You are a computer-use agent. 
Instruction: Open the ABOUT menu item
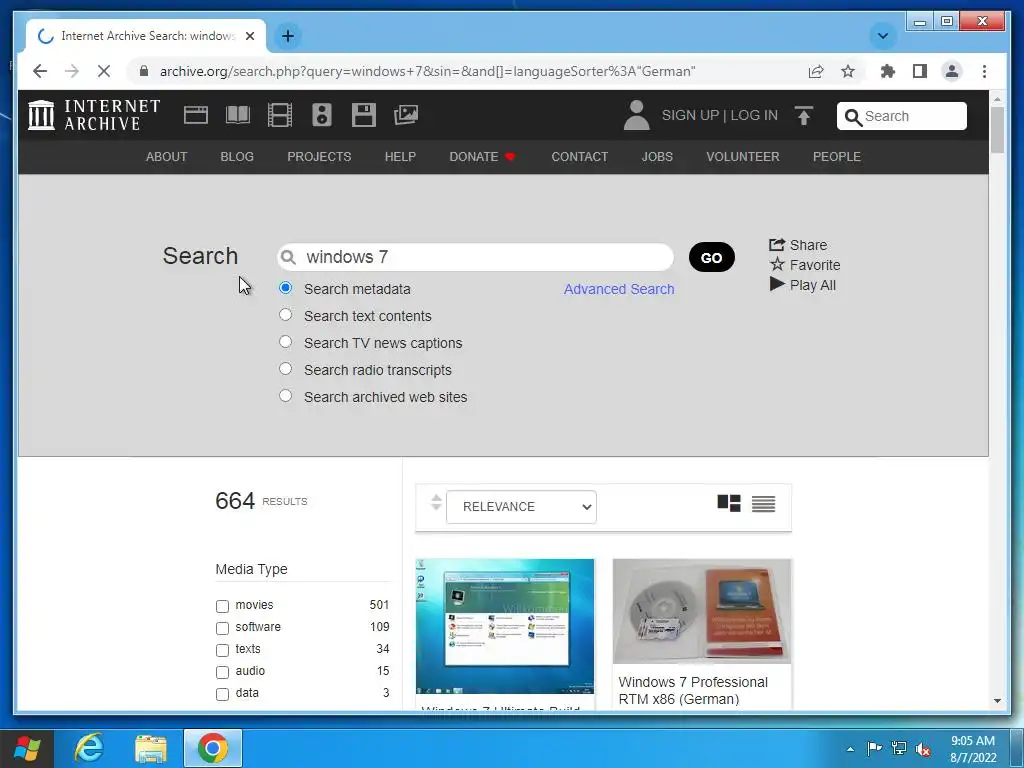click(x=166, y=157)
